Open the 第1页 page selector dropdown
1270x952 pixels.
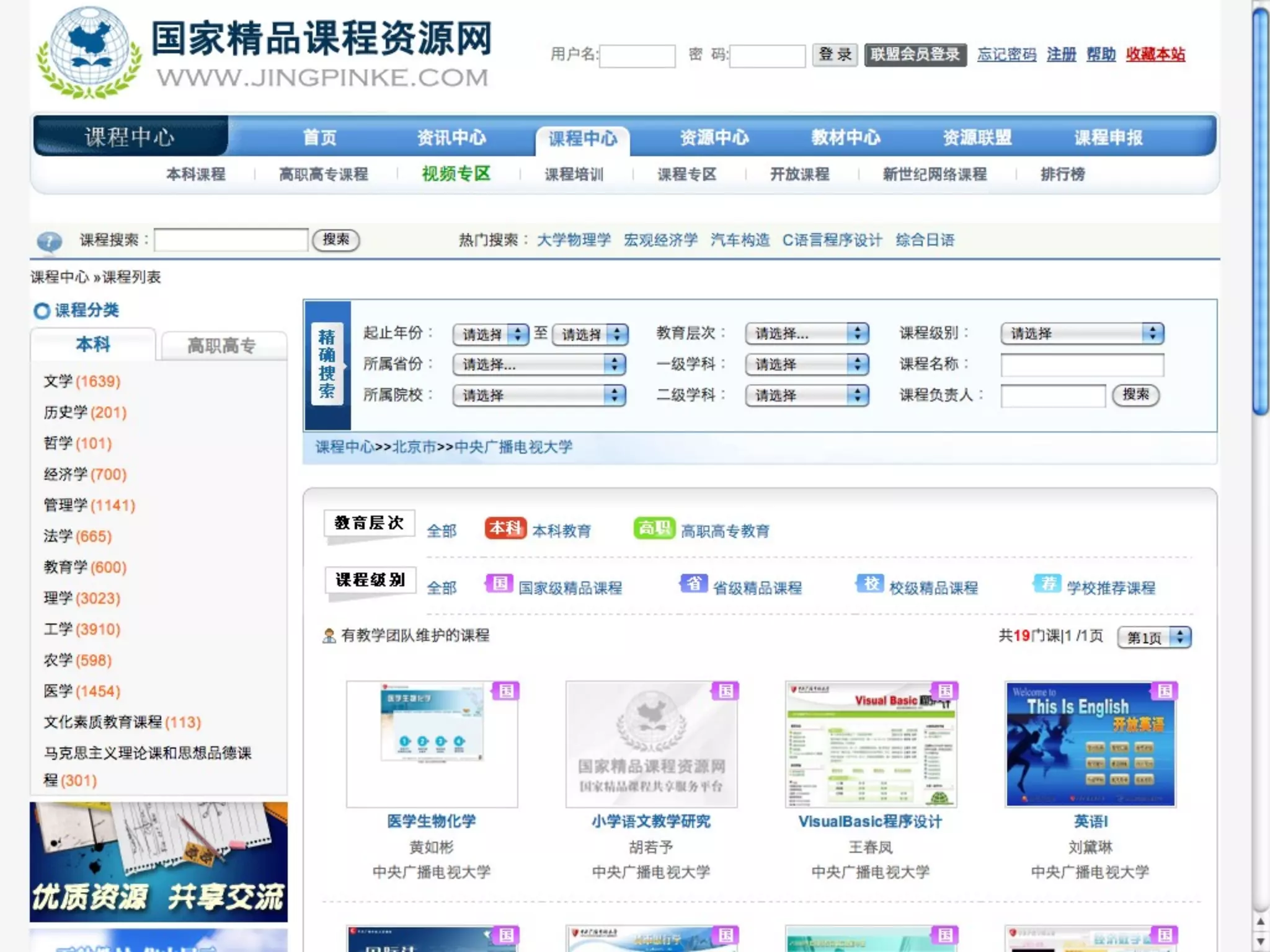pos(1153,637)
